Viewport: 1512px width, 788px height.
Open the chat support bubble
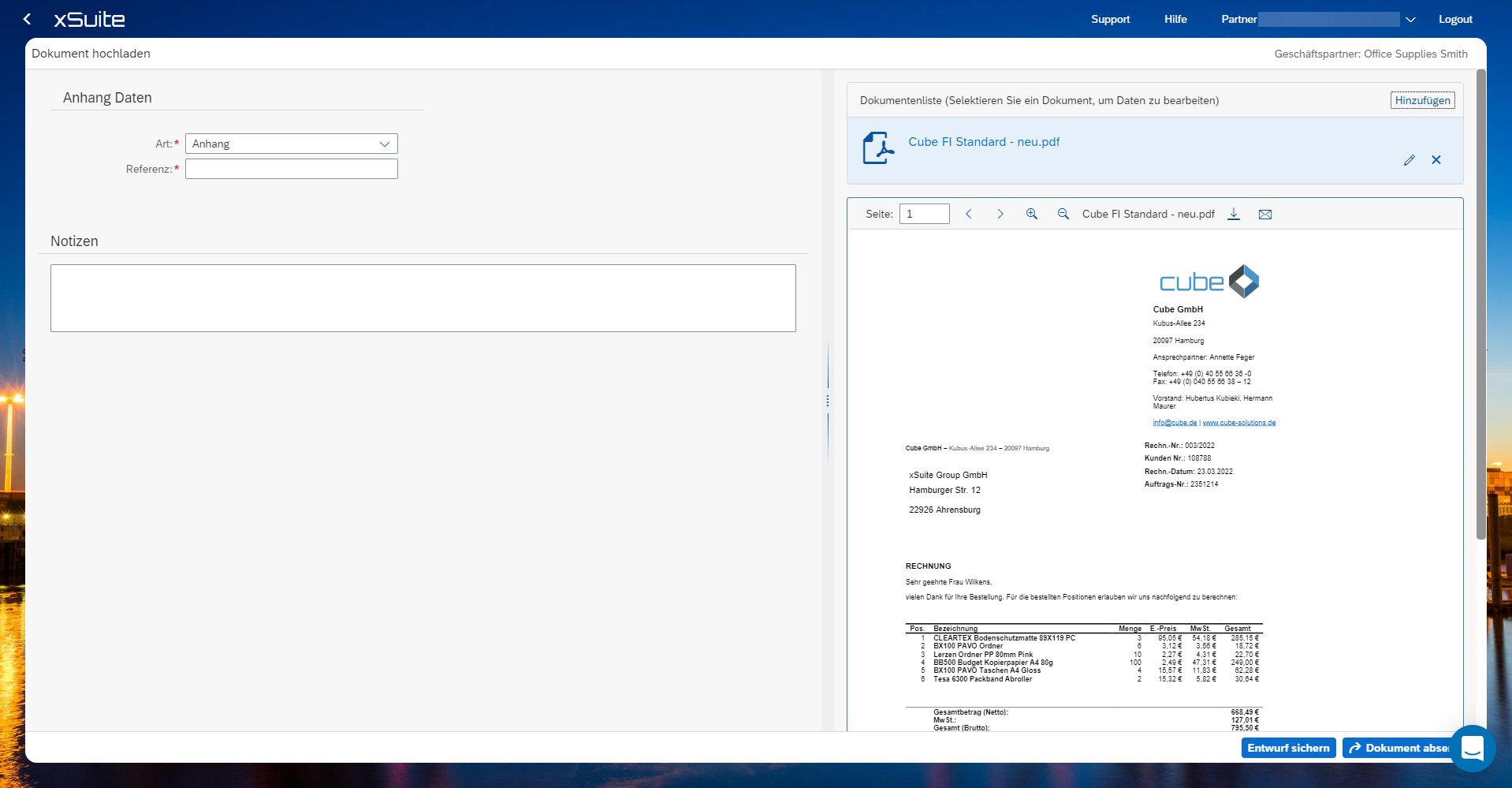tap(1472, 747)
